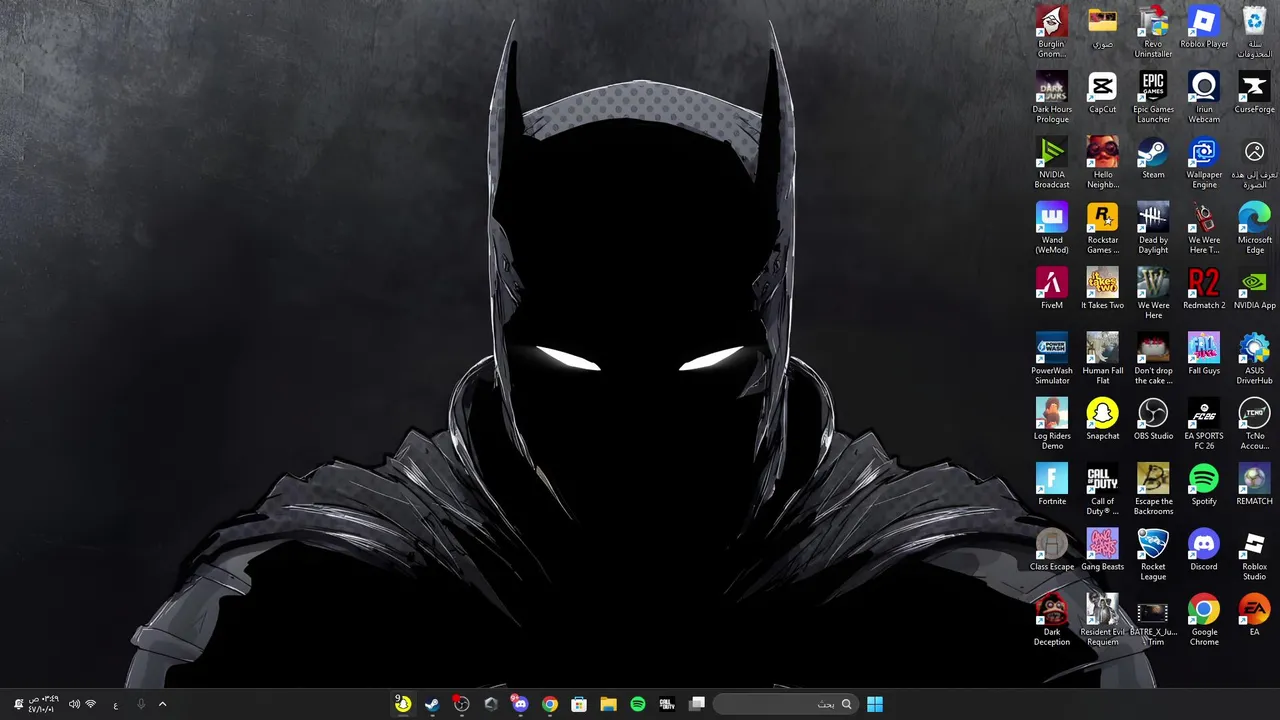Launch the FiveM shortcut
1280x720 pixels.
[1051, 288]
